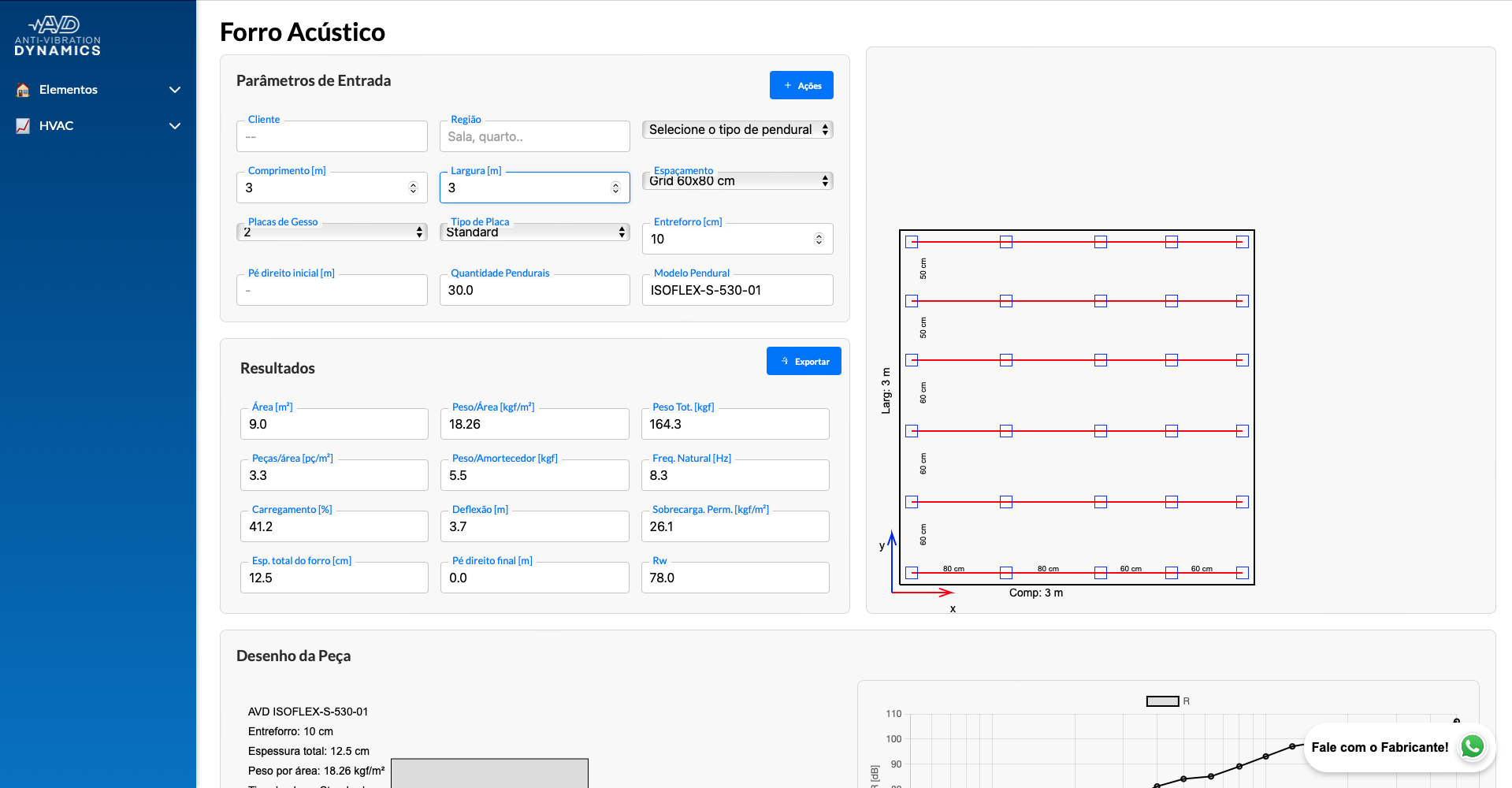The image size is (1512, 788).
Task: Open the Placas de Gesso dropdown
Action: 332,232
